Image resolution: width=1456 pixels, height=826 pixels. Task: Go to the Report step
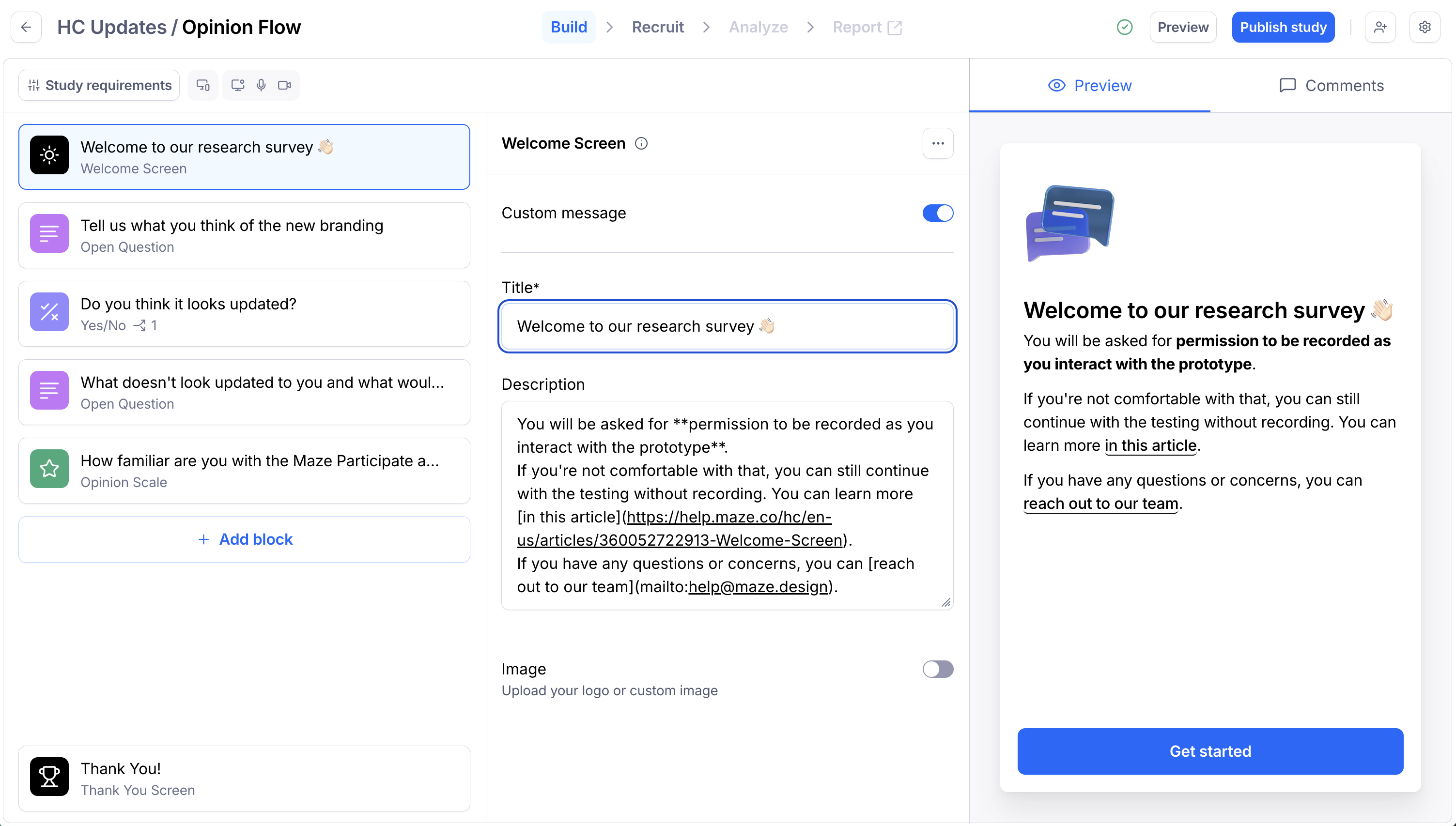(x=867, y=27)
